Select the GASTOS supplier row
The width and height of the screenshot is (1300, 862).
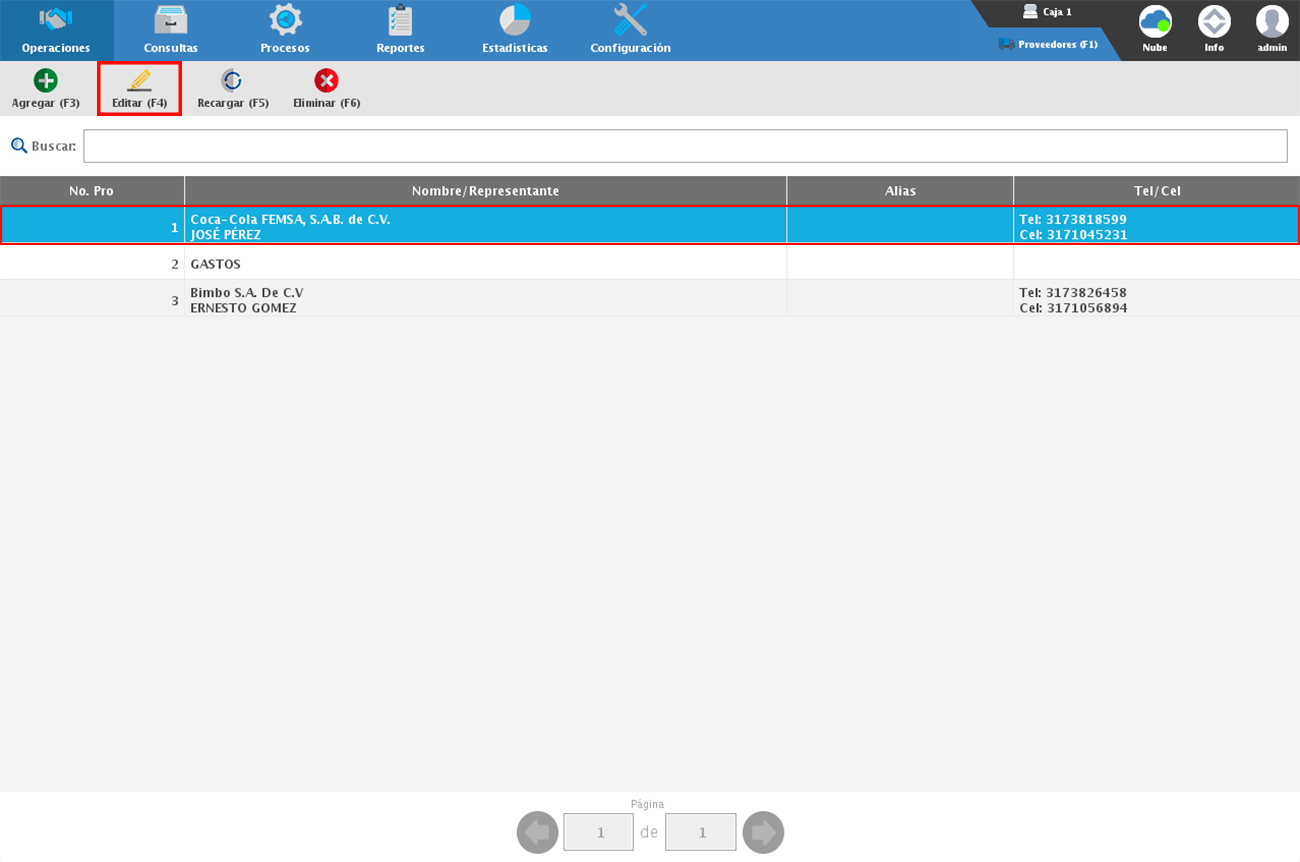tap(485, 264)
